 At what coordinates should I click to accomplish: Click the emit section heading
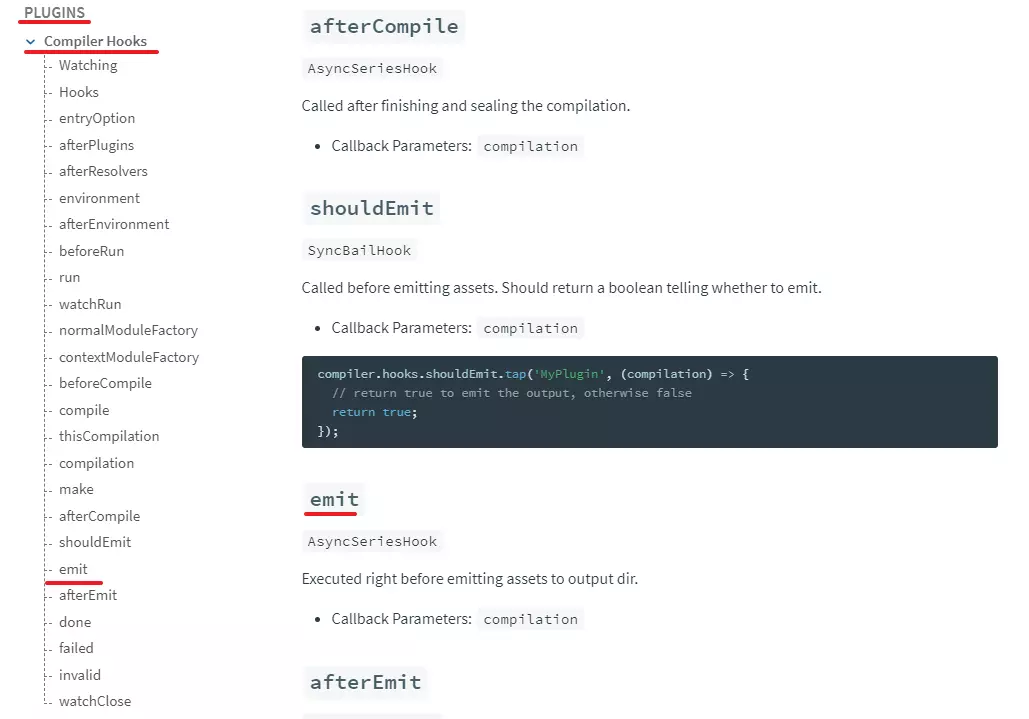pyautogui.click(x=334, y=499)
